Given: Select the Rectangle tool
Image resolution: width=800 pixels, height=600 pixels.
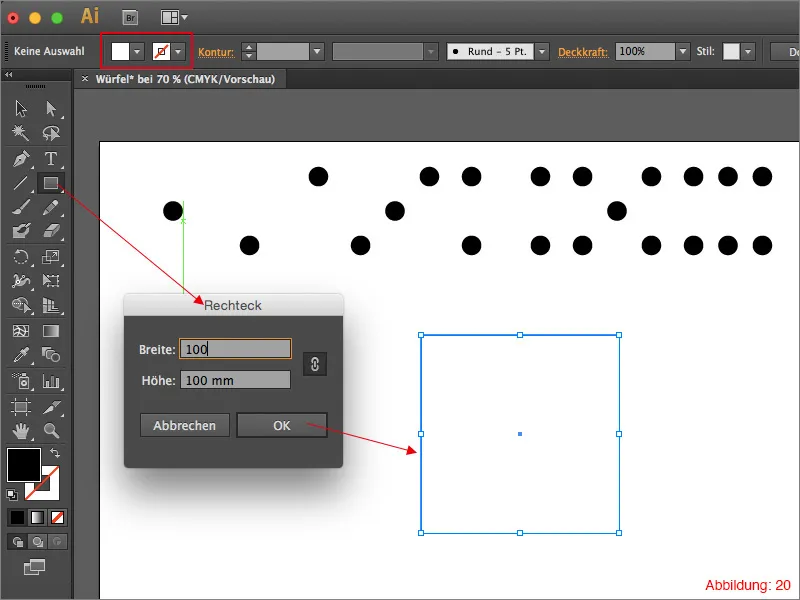Looking at the screenshot, I should coord(51,183).
